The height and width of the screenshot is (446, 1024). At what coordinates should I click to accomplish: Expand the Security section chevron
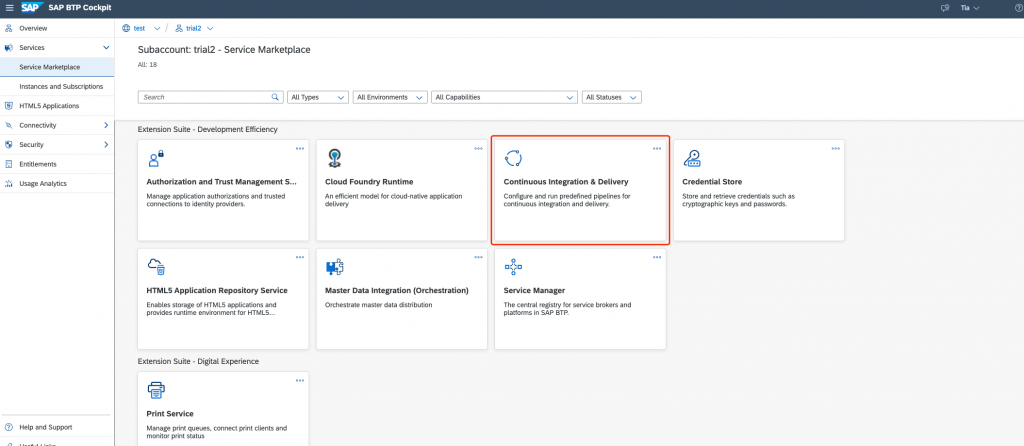pos(106,144)
